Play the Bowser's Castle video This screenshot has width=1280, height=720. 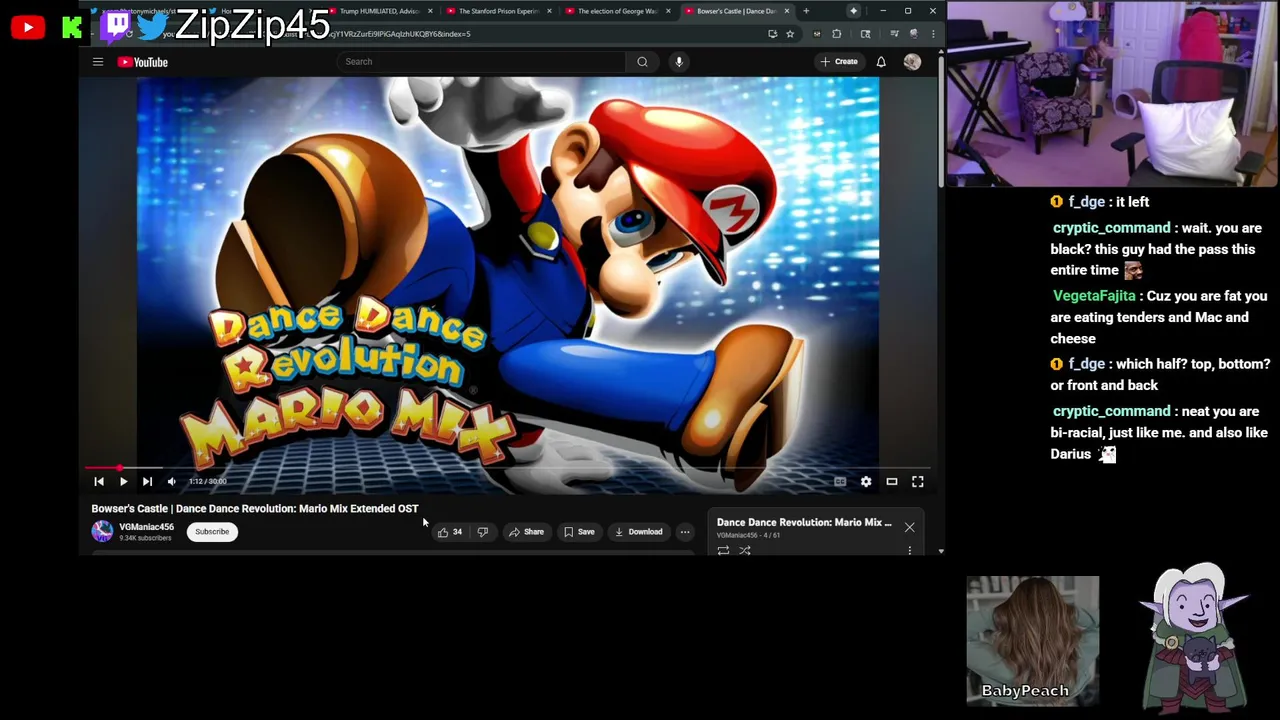pyautogui.click(x=123, y=482)
